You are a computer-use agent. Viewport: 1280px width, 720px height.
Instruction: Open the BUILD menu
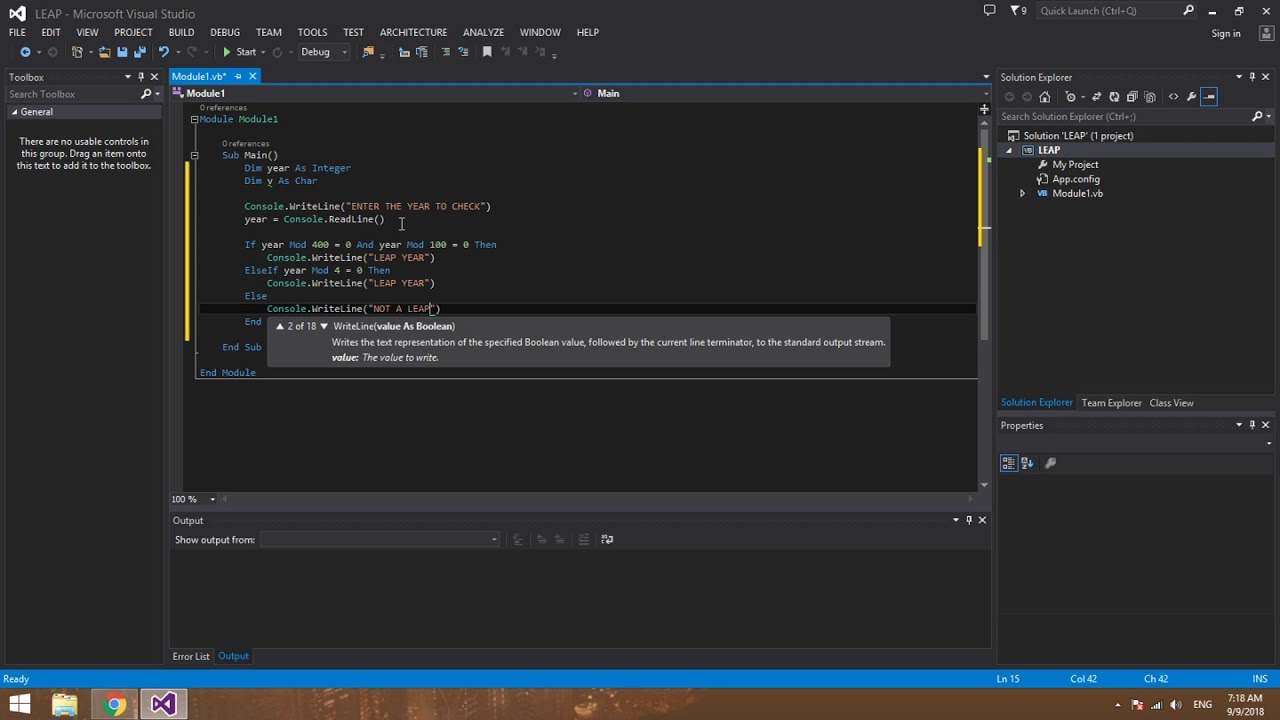(181, 32)
